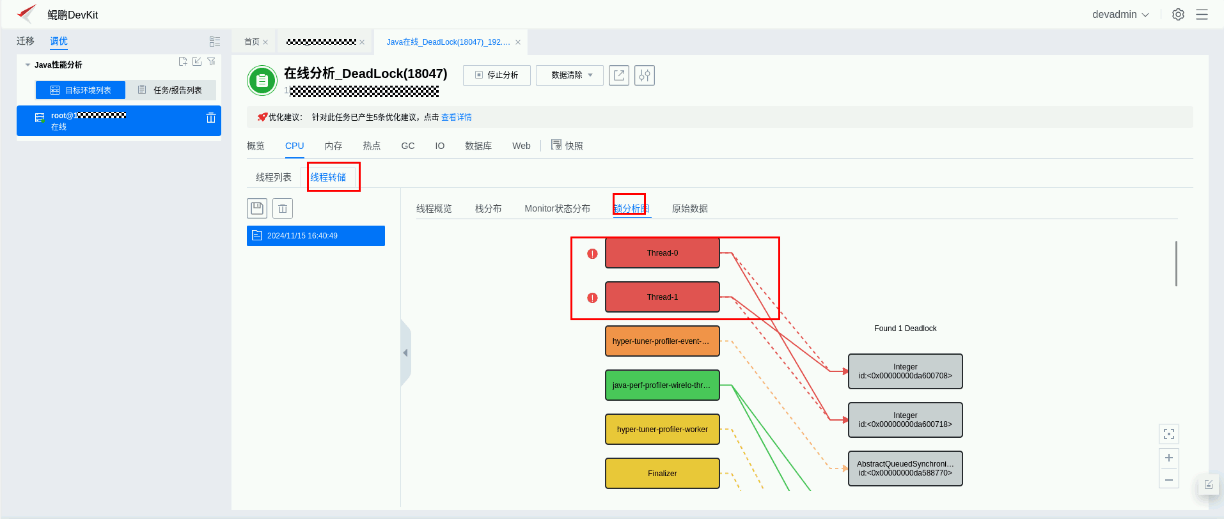This screenshot has height=519, width=1224.
Task: Switch to the 调优 sidebar tab
Action: coord(59,41)
